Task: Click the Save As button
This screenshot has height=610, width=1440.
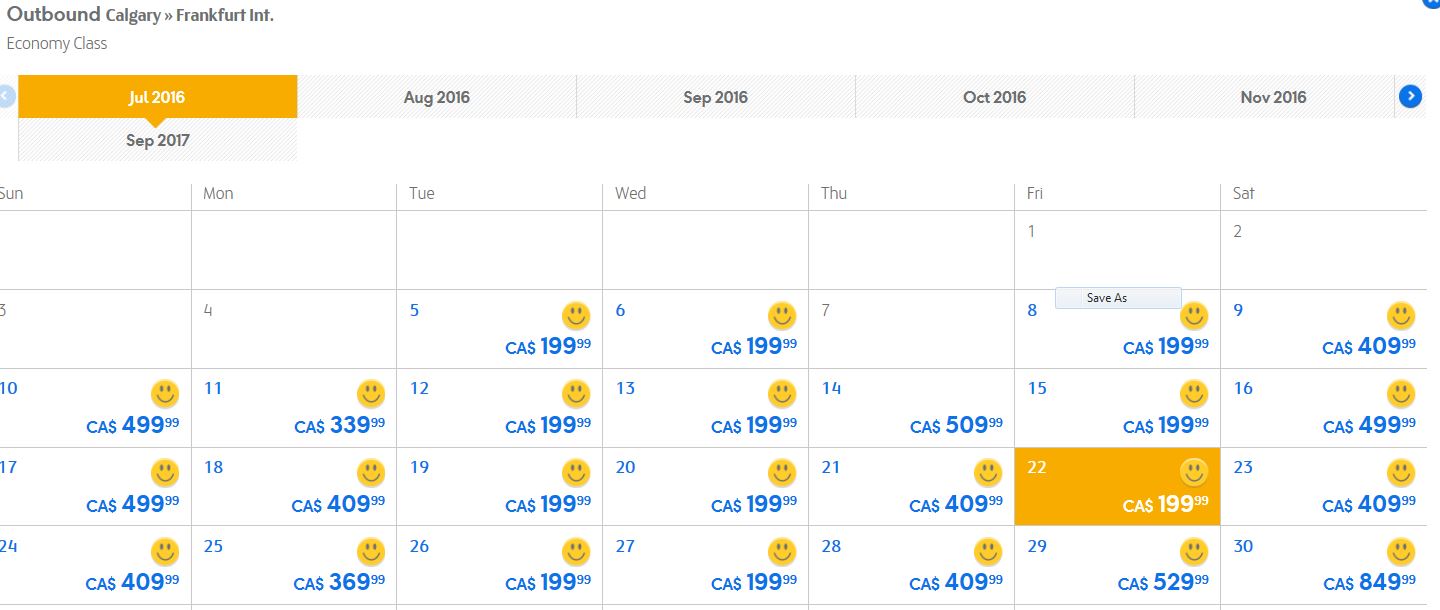Action: 1118,298
